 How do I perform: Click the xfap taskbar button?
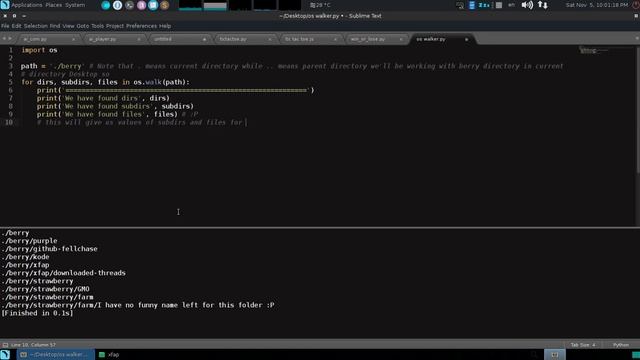[x=109, y=355]
